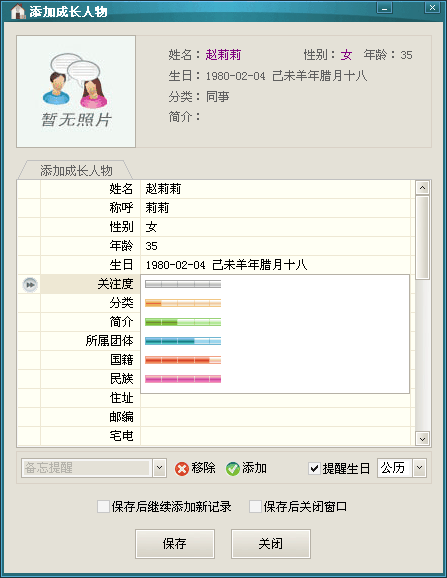Select the empty gray attention level bar
447x578 pixels.
(x=183, y=284)
